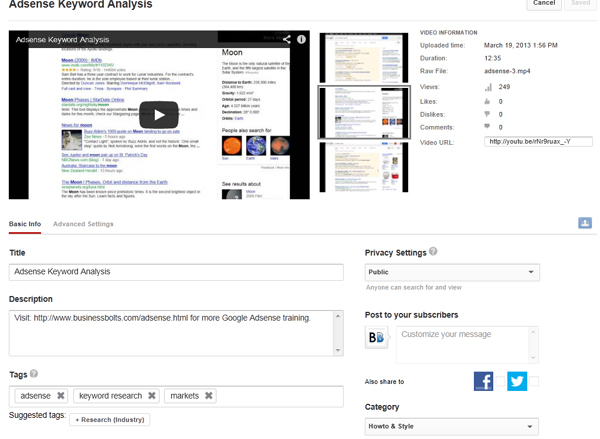
Task: Tick the Facebook share checkbox
Action: tap(500, 381)
